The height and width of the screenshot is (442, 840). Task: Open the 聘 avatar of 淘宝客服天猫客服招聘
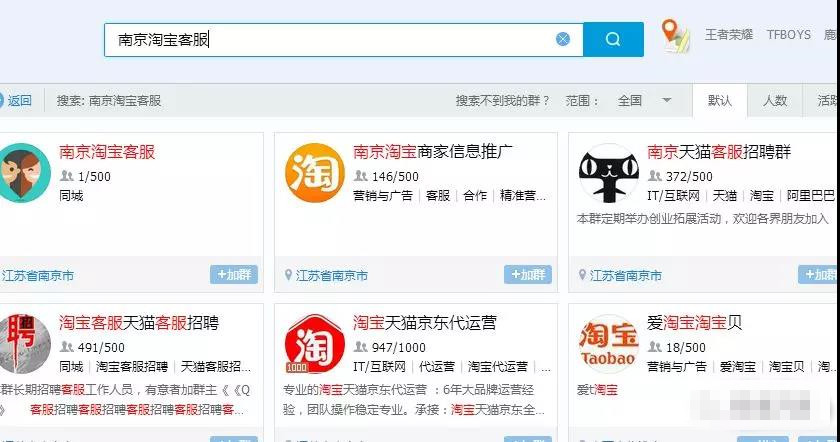point(22,343)
